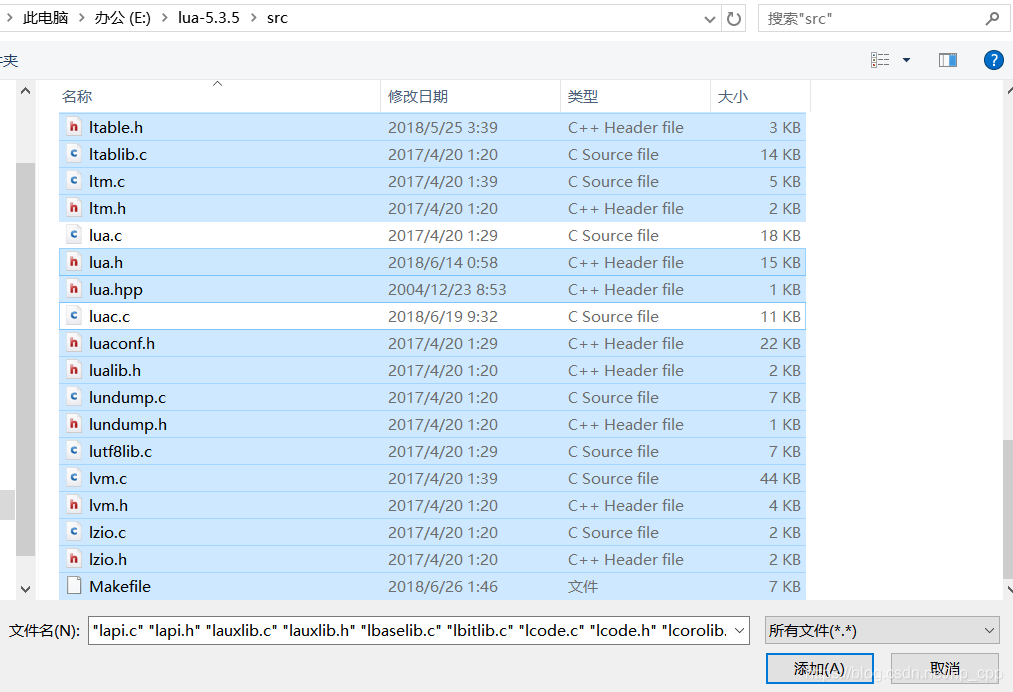Click the navigation pane scrollbar thumb

coord(25,359)
